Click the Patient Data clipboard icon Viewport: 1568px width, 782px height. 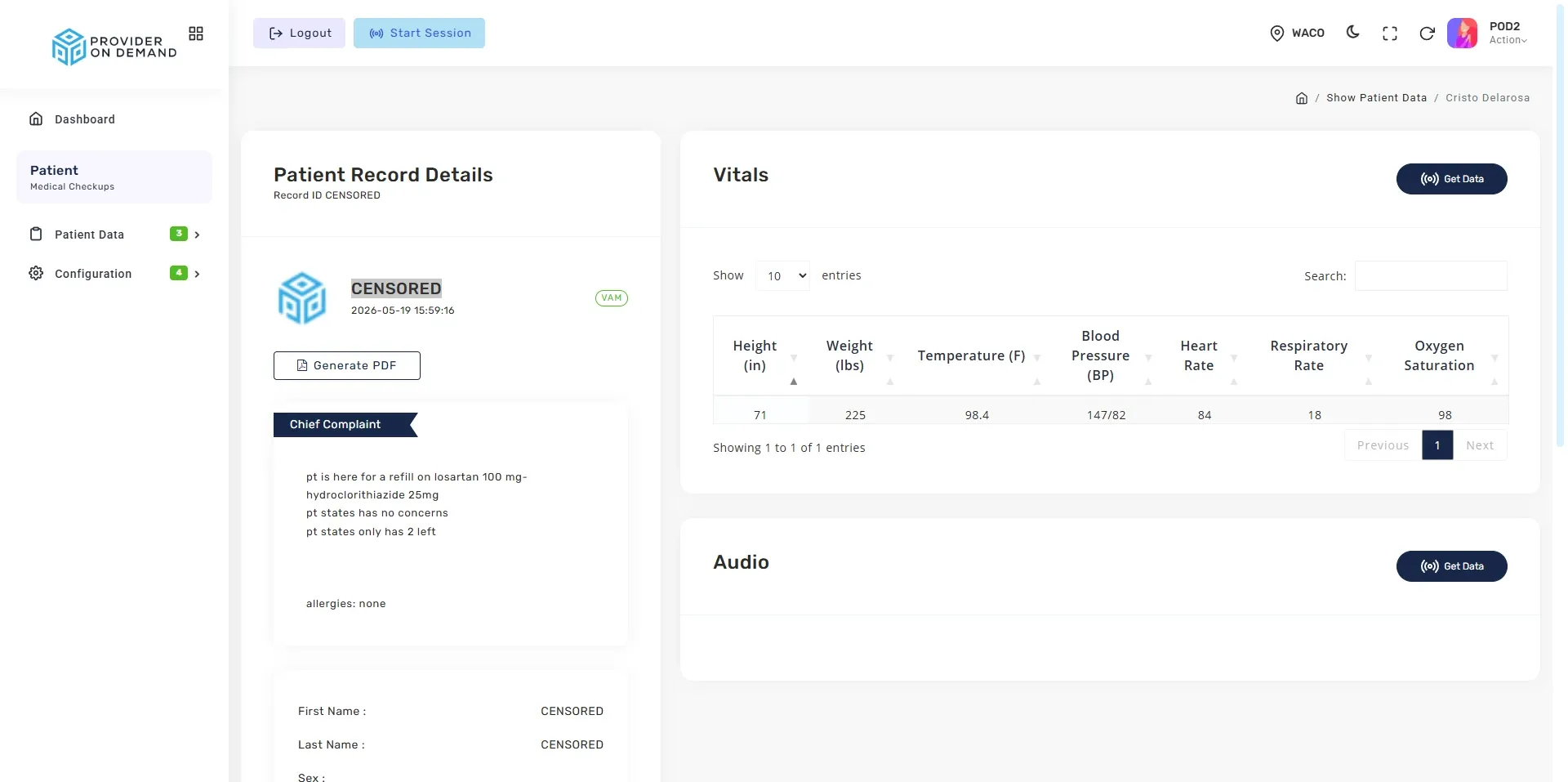[x=36, y=235]
